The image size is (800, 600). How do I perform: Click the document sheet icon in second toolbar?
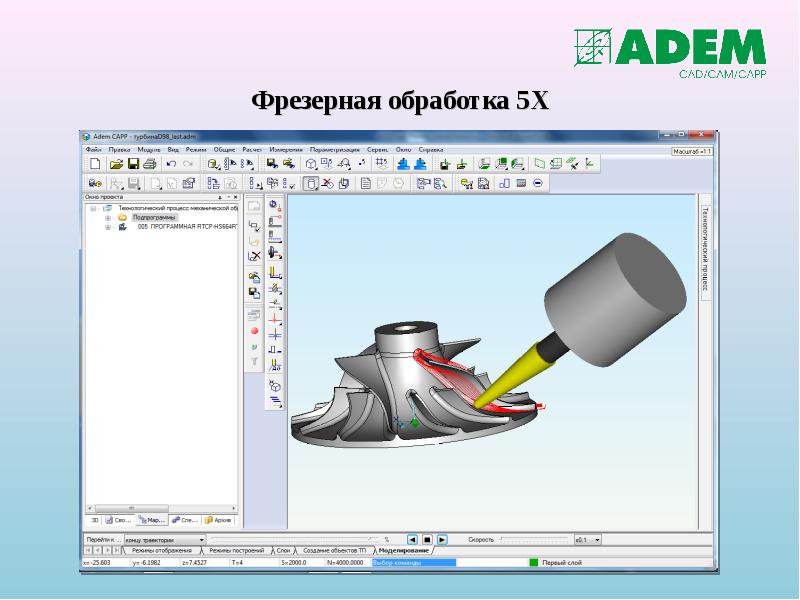365,183
